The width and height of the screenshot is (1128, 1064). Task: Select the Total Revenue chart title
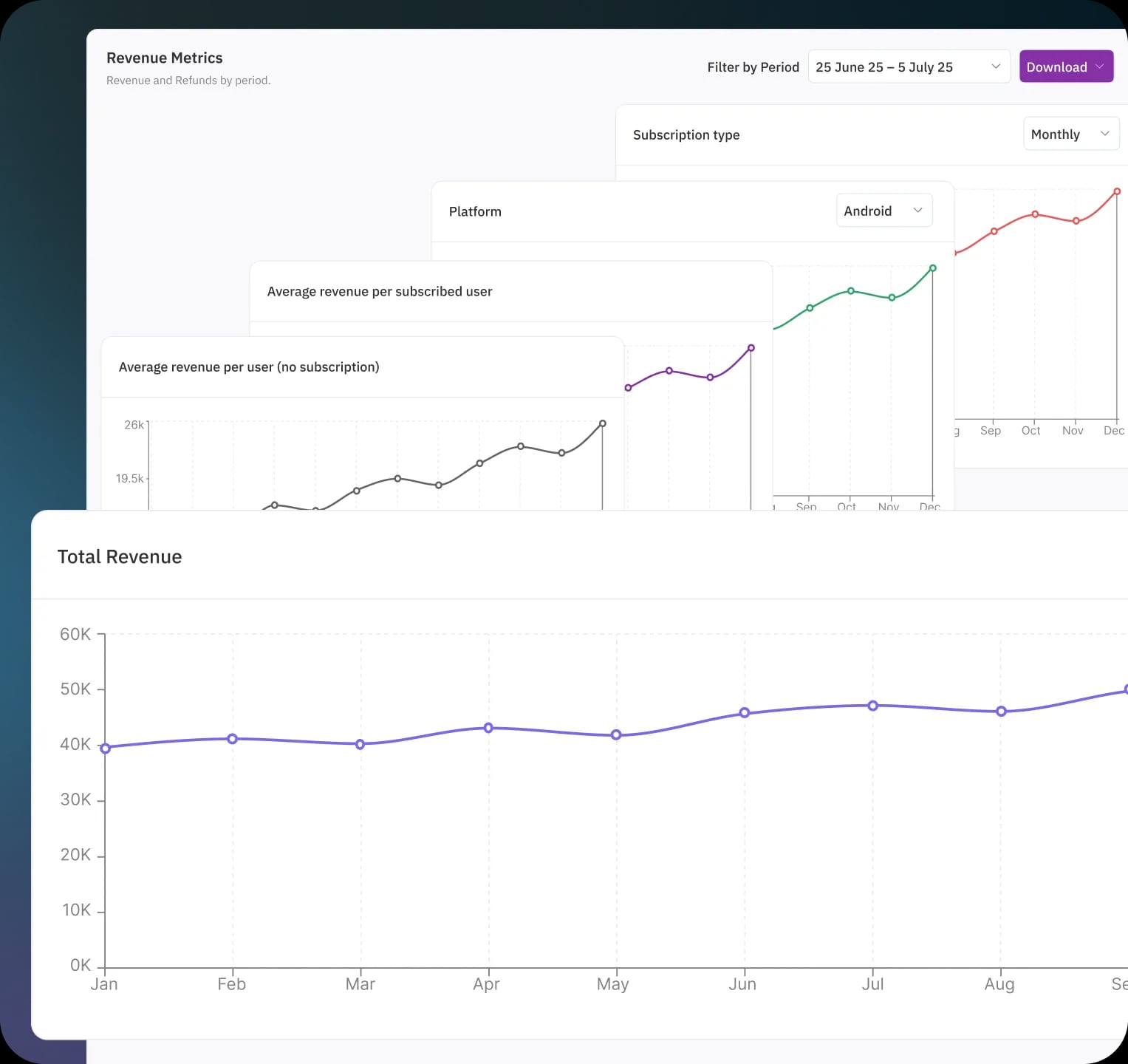[120, 556]
